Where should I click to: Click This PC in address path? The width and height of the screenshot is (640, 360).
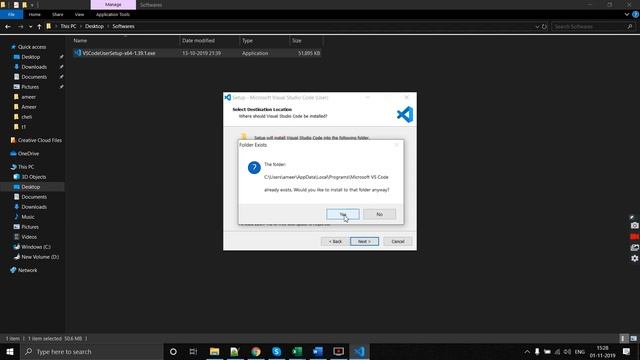[x=68, y=26]
